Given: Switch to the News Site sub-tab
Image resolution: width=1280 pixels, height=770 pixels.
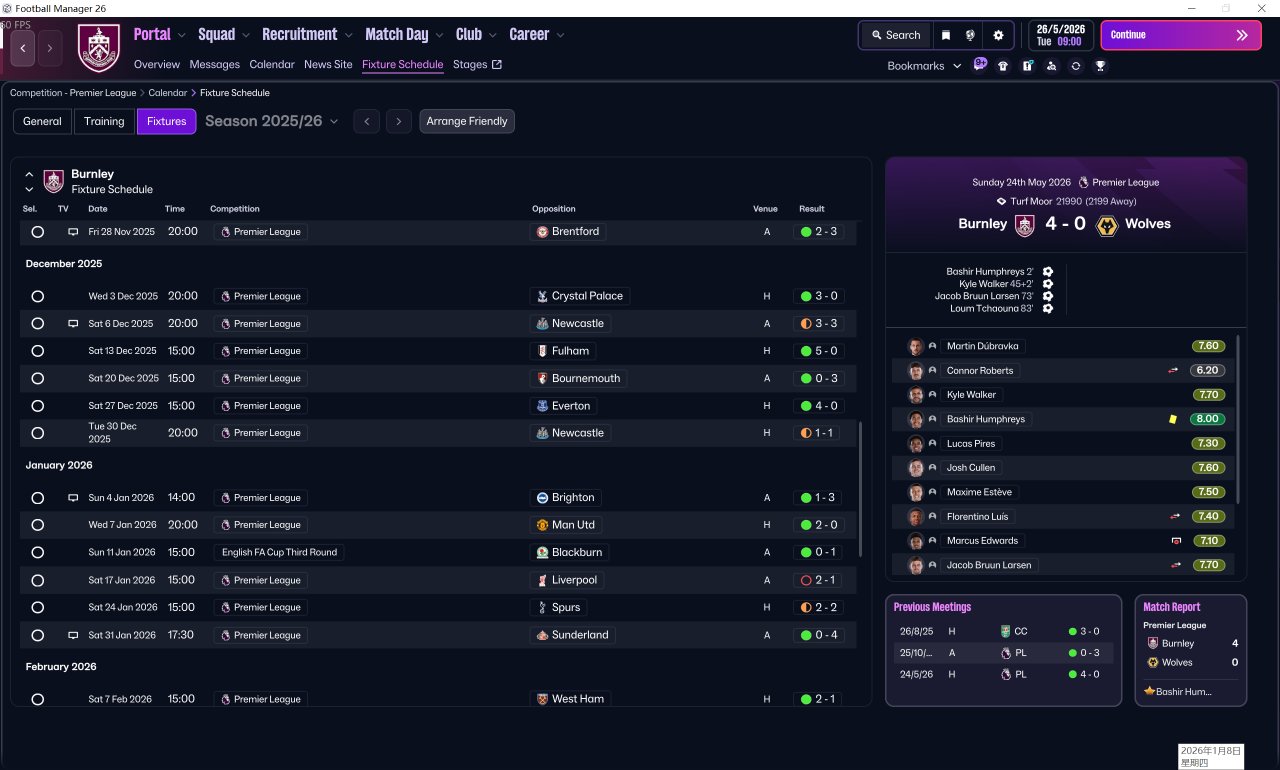Looking at the screenshot, I should (x=328, y=65).
